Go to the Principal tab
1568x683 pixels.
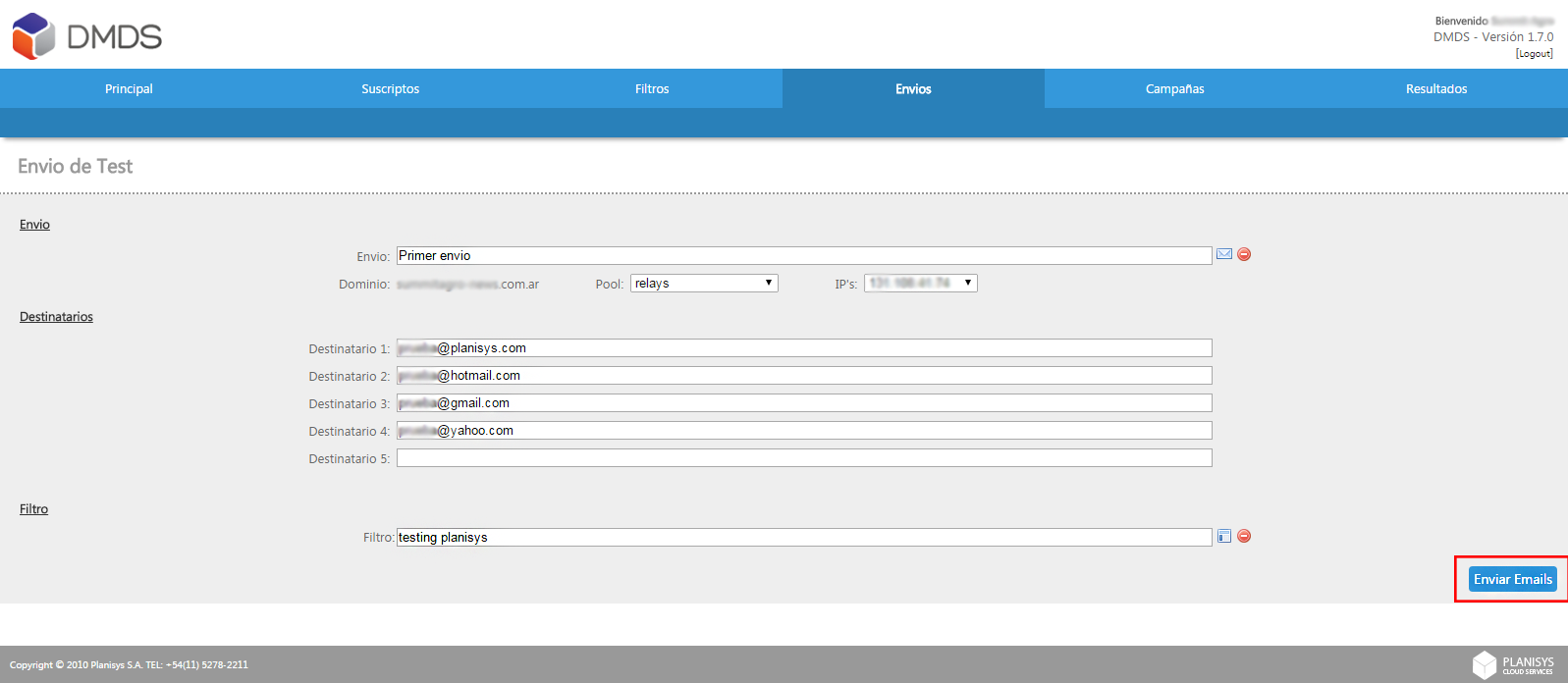[130, 88]
